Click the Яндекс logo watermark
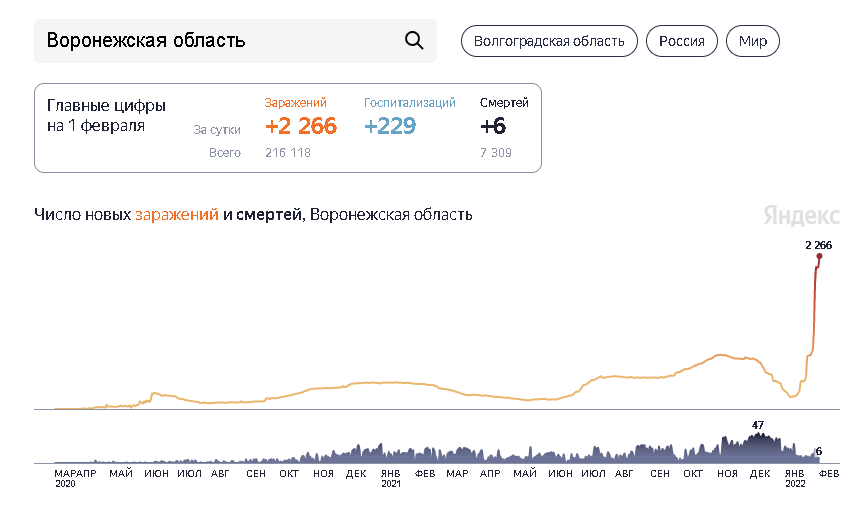This screenshot has height=510, width=857. click(x=800, y=215)
